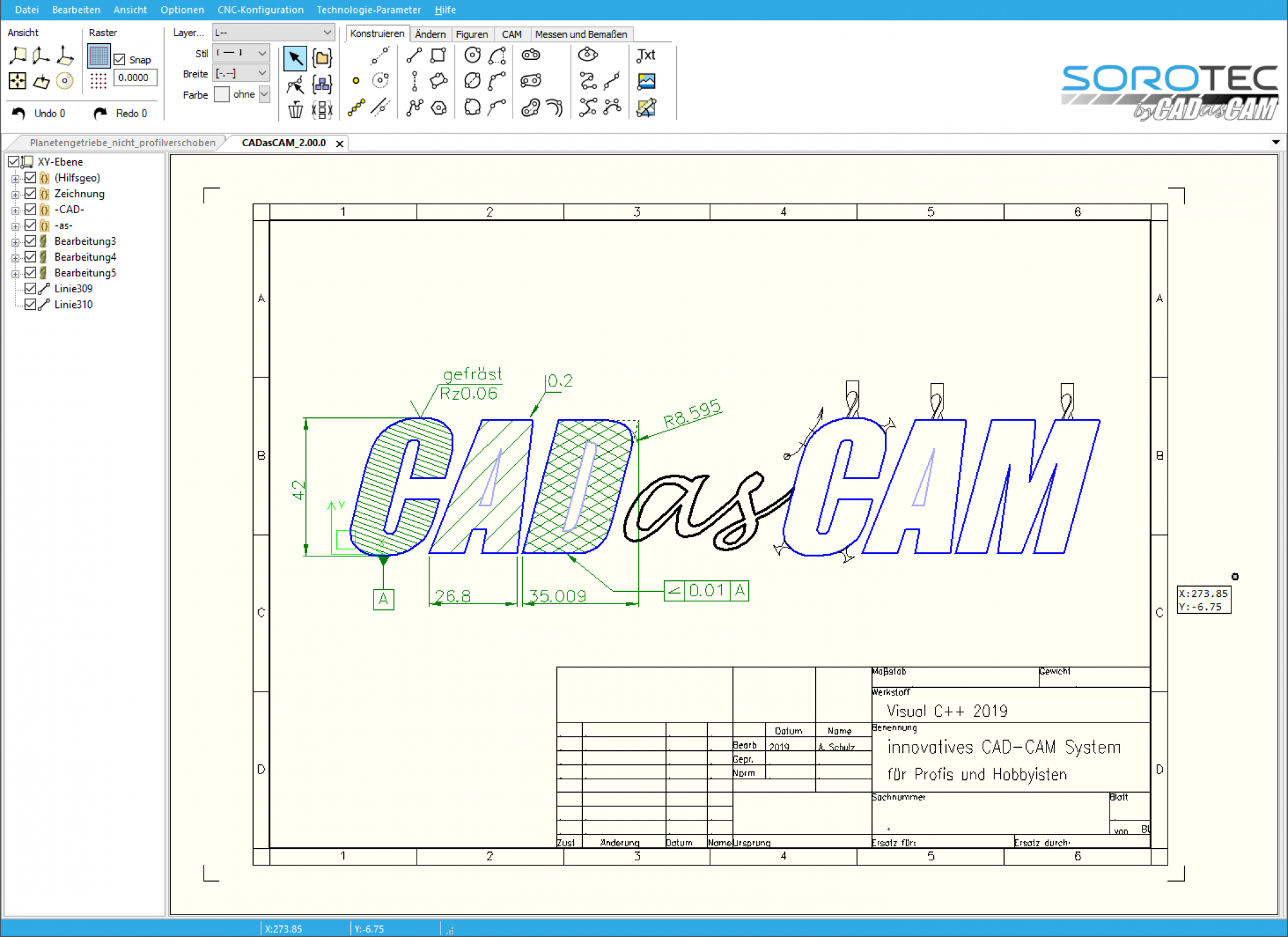
Task: Select the Txt text tool
Action: coord(646,55)
